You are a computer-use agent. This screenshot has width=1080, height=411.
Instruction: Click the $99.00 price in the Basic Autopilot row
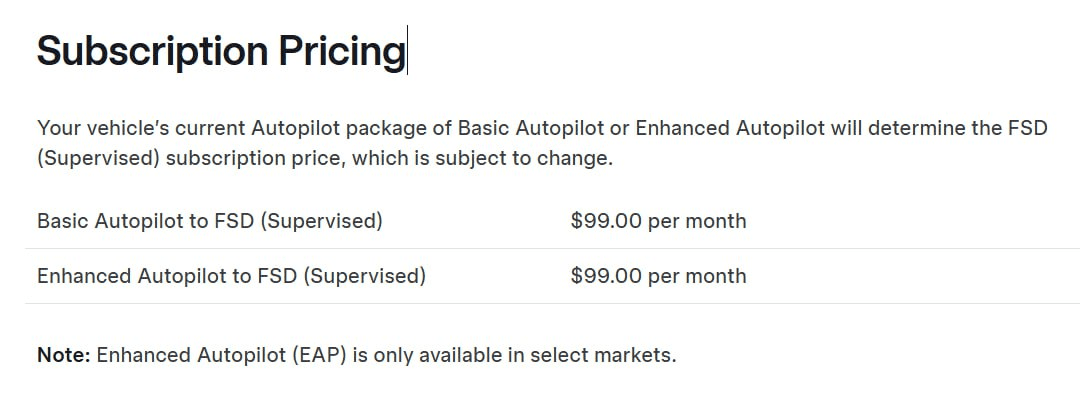606,221
